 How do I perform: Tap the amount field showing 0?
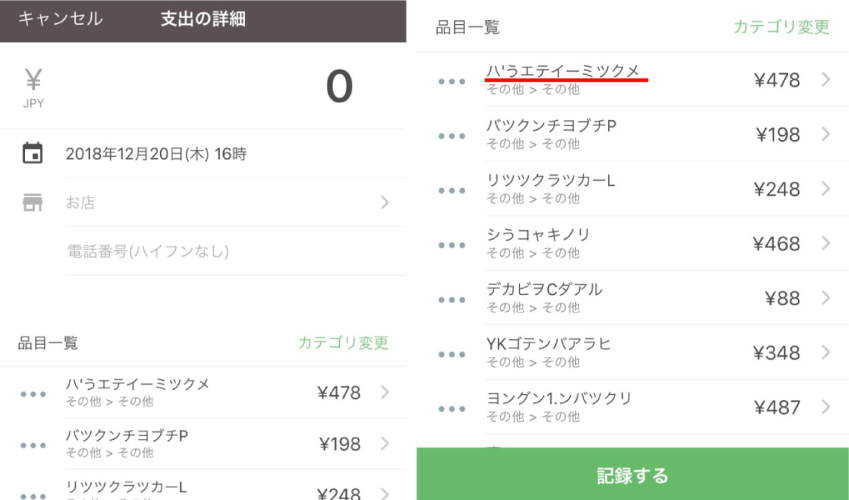click(203, 87)
